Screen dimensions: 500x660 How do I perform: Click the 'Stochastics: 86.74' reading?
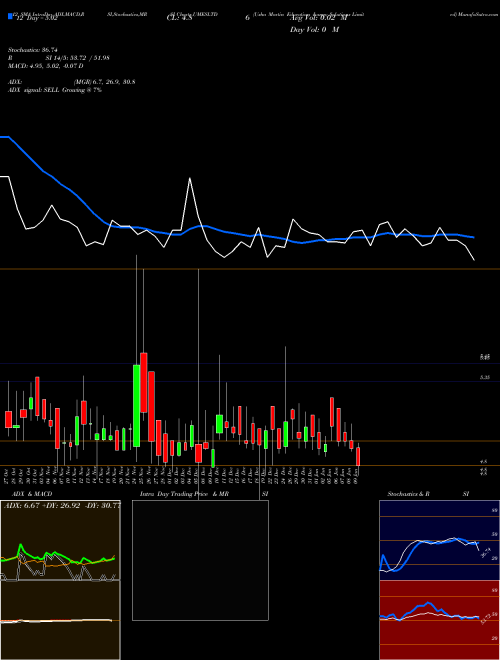coord(32,50)
